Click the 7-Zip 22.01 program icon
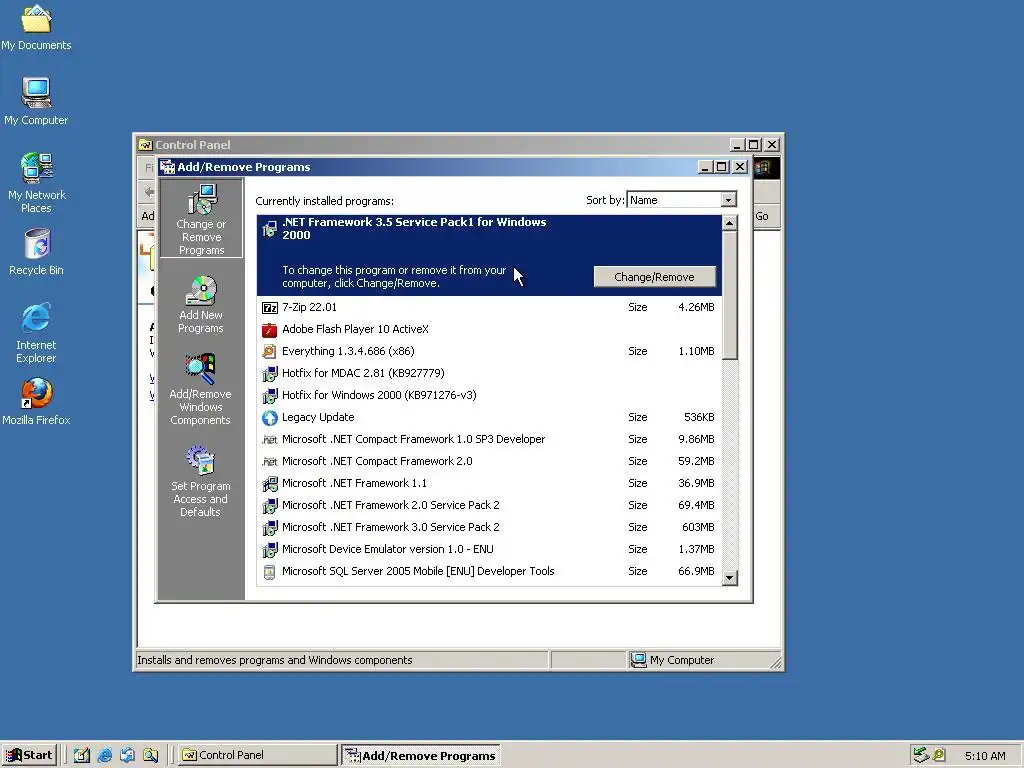Screen dimensions: 1024x768 [270, 308]
